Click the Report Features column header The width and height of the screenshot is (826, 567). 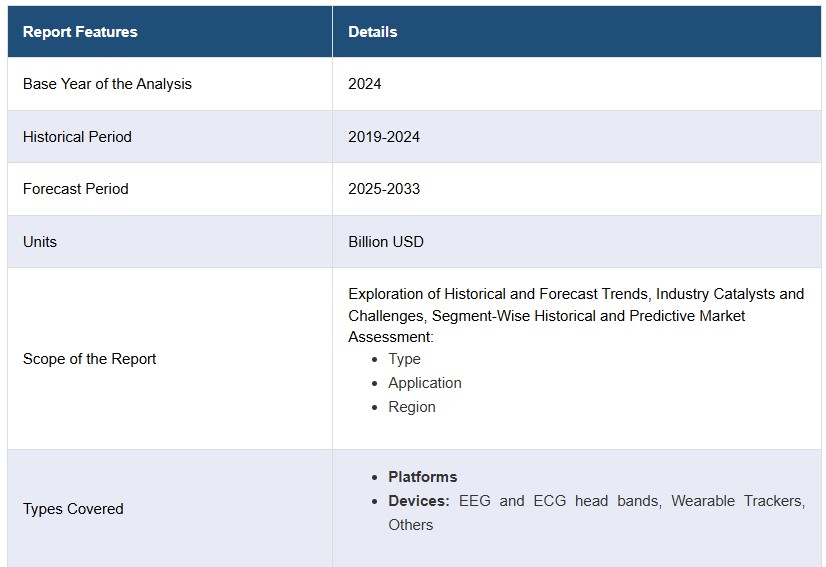[x=80, y=32]
